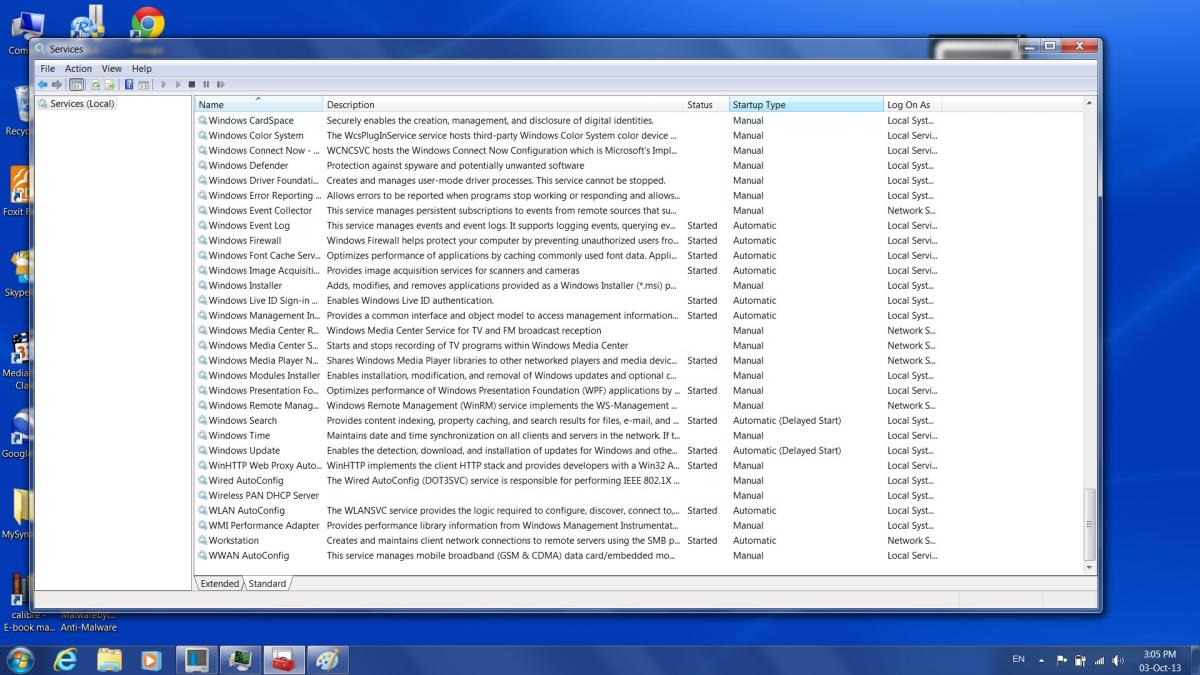Sort by the Description column header
This screenshot has height=675, width=1200.
[x=503, y=104]
